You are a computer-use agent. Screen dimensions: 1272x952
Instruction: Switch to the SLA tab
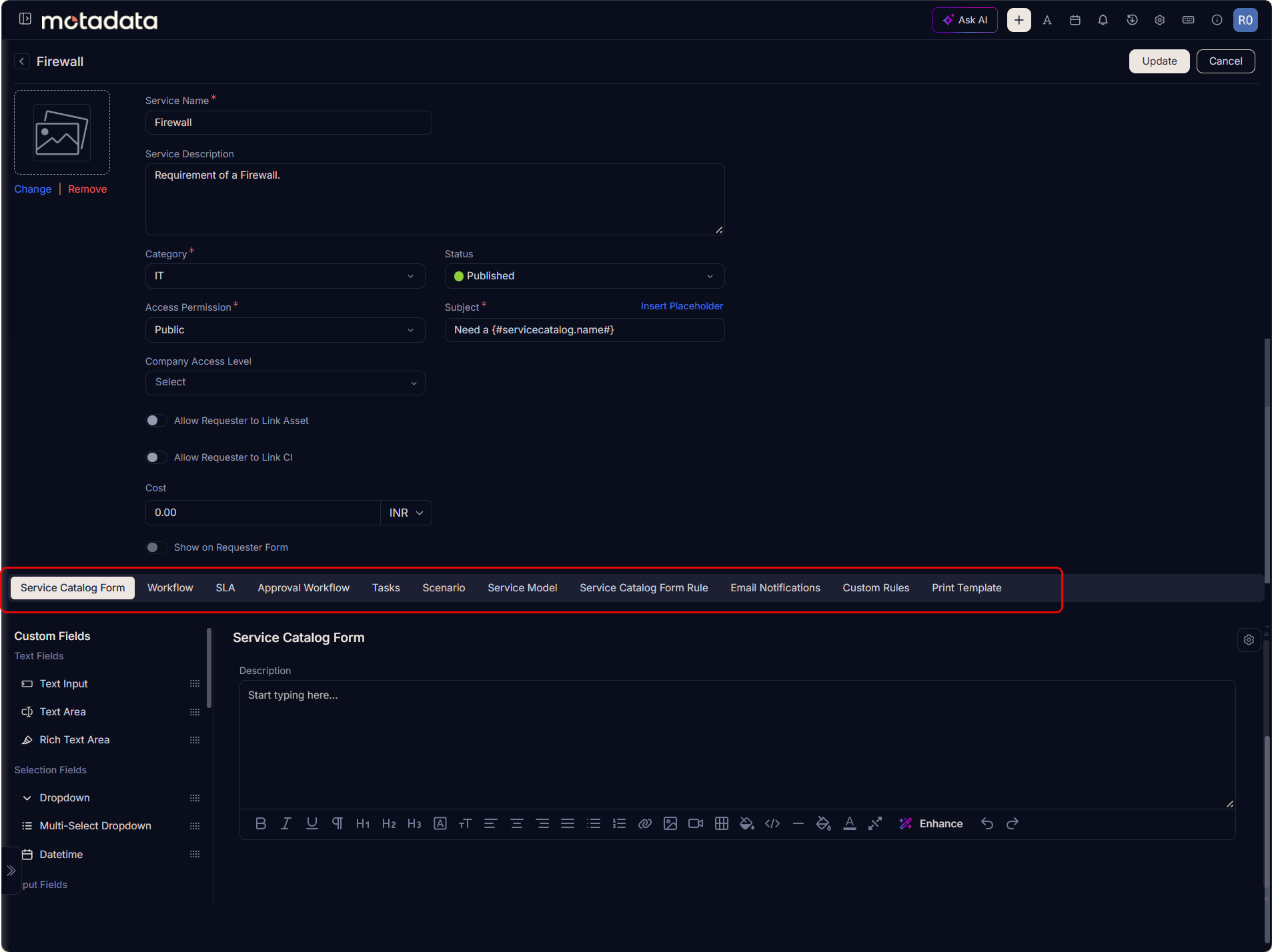225,588
